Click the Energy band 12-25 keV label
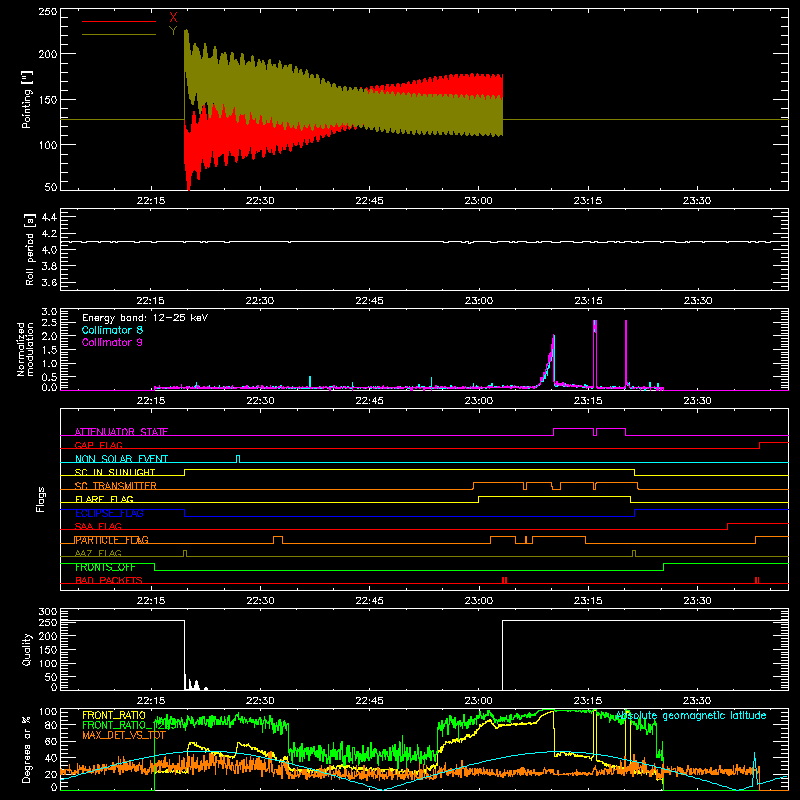This screenshot has width=800, height=800. click(x=145, y=318)
